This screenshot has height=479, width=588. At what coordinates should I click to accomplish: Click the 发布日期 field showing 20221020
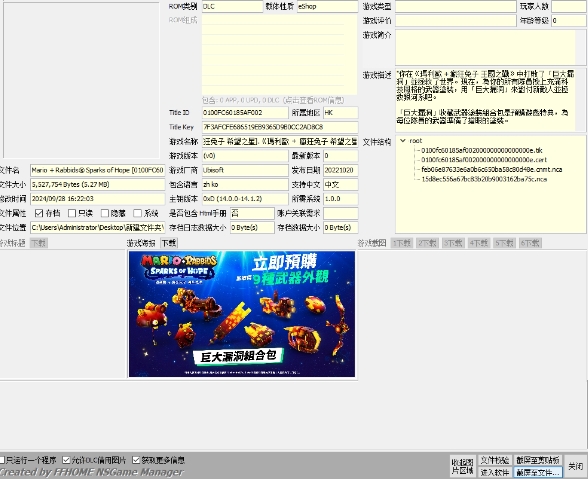[340, 170]
